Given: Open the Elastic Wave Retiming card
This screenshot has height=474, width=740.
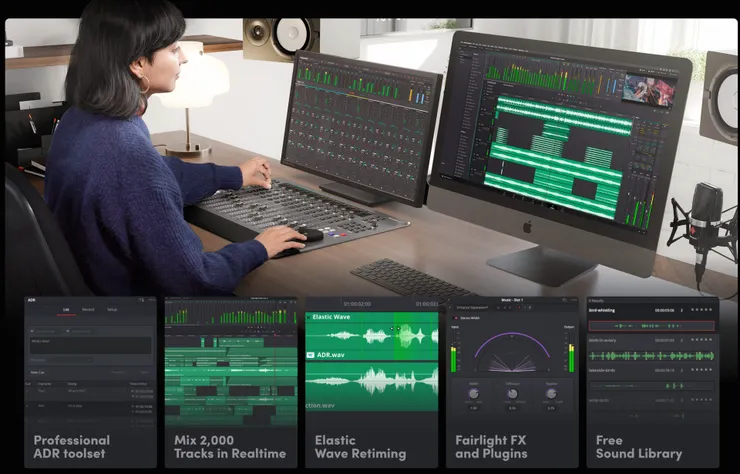Looking at the screenshot, I should [371, 382].
